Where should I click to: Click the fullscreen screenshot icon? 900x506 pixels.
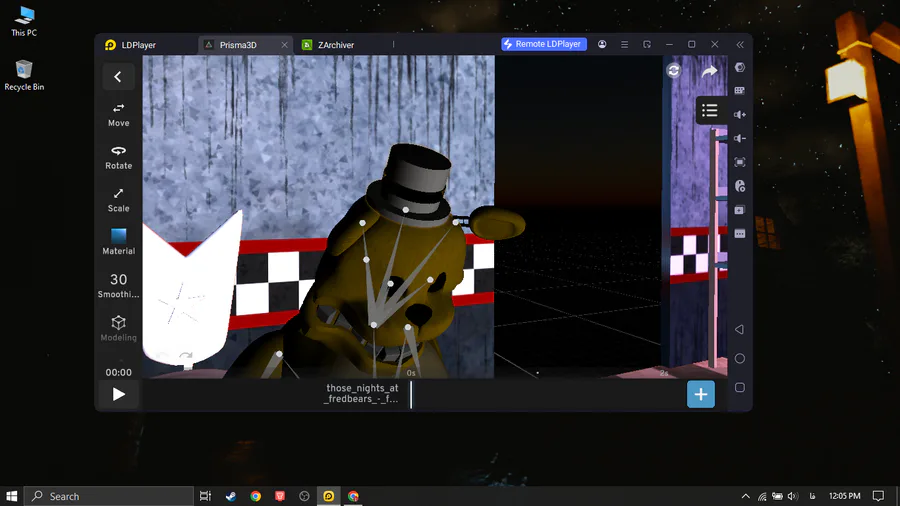pos(740,162)
